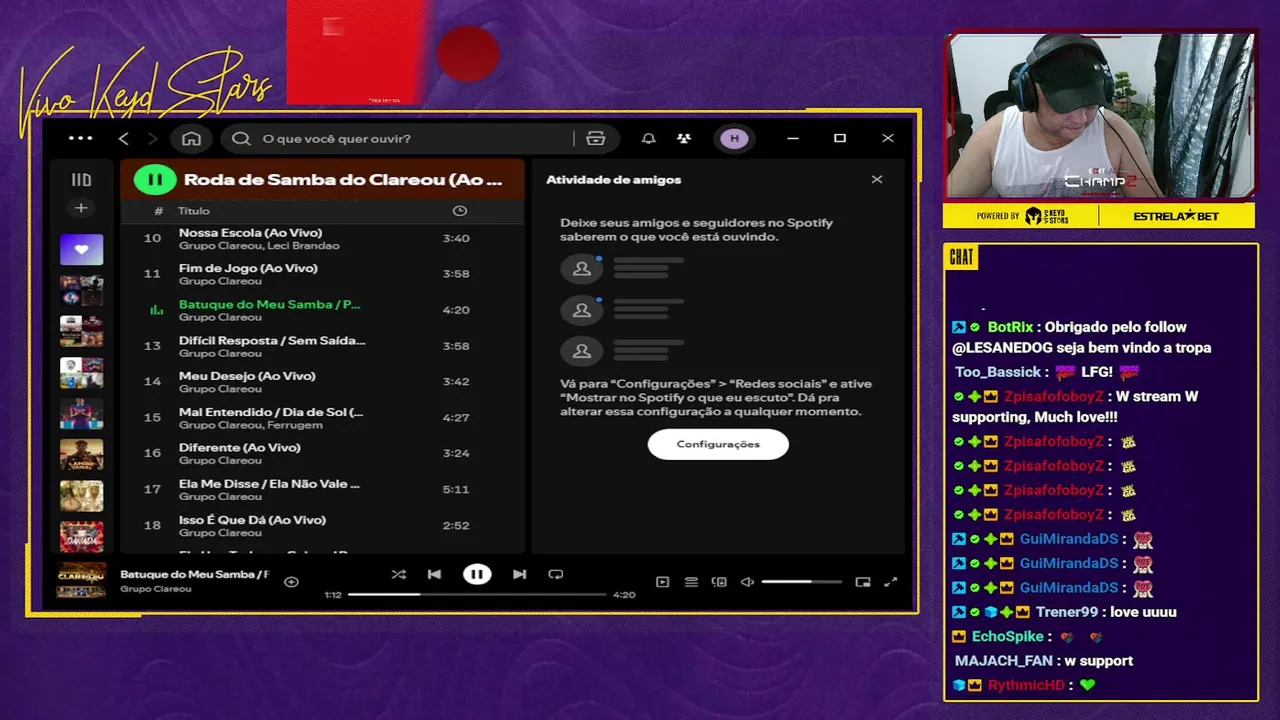Open Grupo Clareou in now-playing bar
This screenshot has height=720, width=1280.
coord(156,589)
